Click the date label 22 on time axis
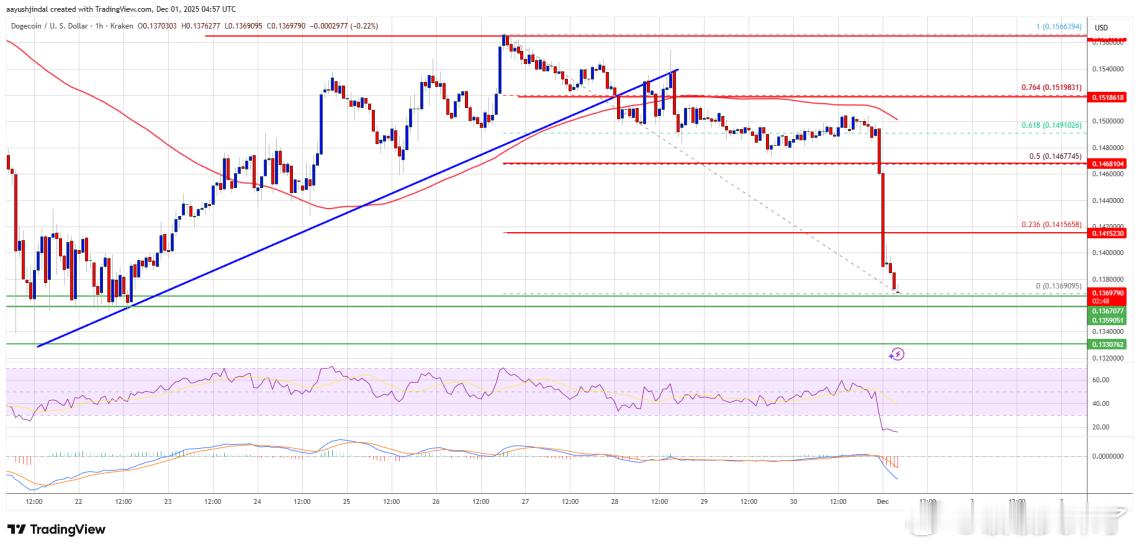Image resolution: width=1139 pixels, height=548 pixels. pos(78,501)
